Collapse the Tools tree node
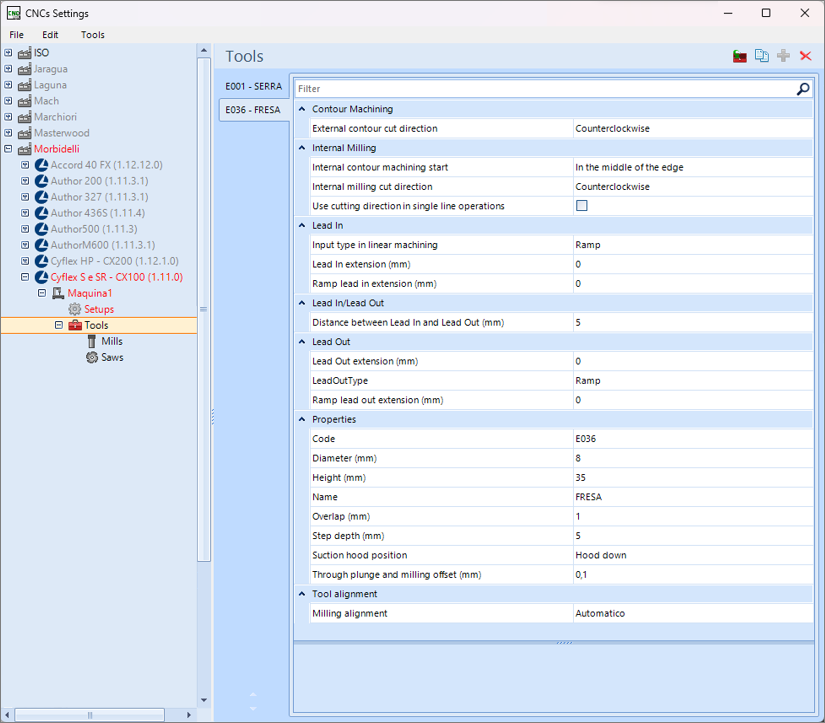 59,325
